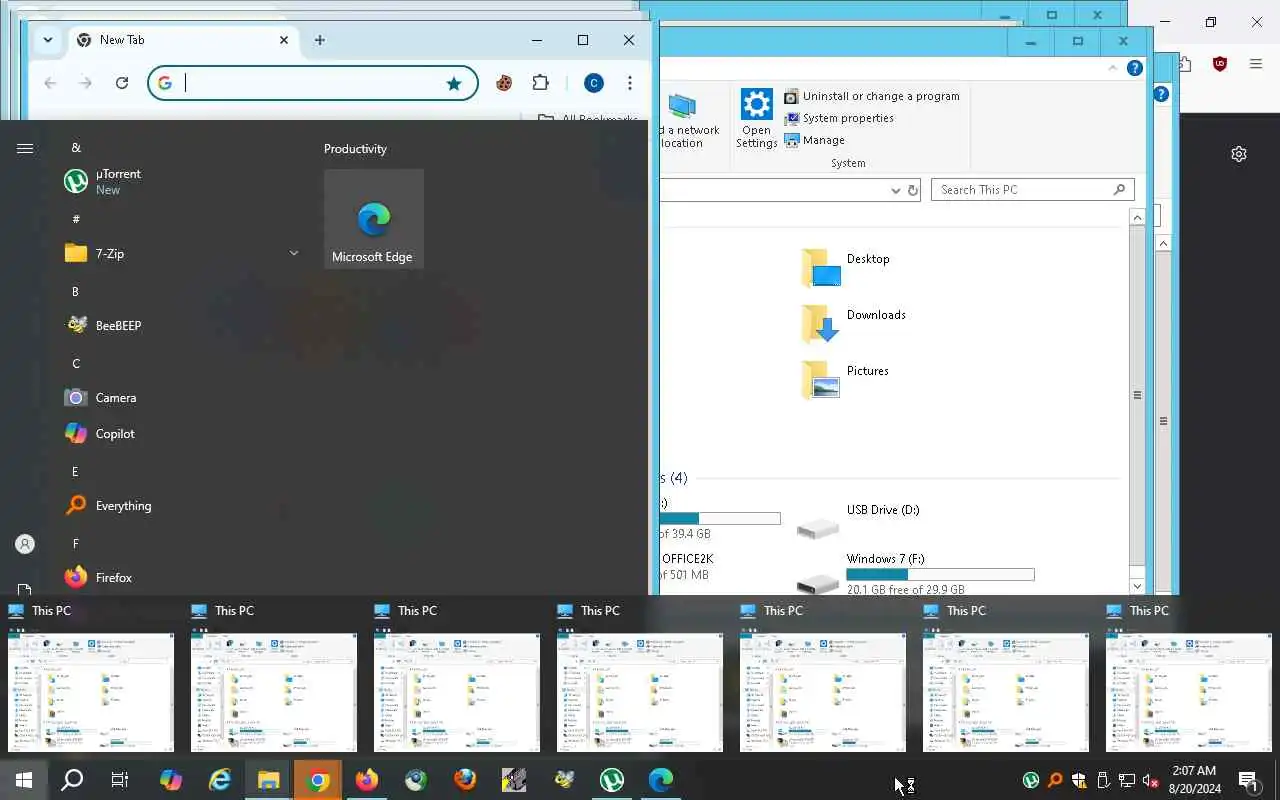Click the letter B header in Start list
The width and height of the screenshot is (1280, 800).
[75, 291]
